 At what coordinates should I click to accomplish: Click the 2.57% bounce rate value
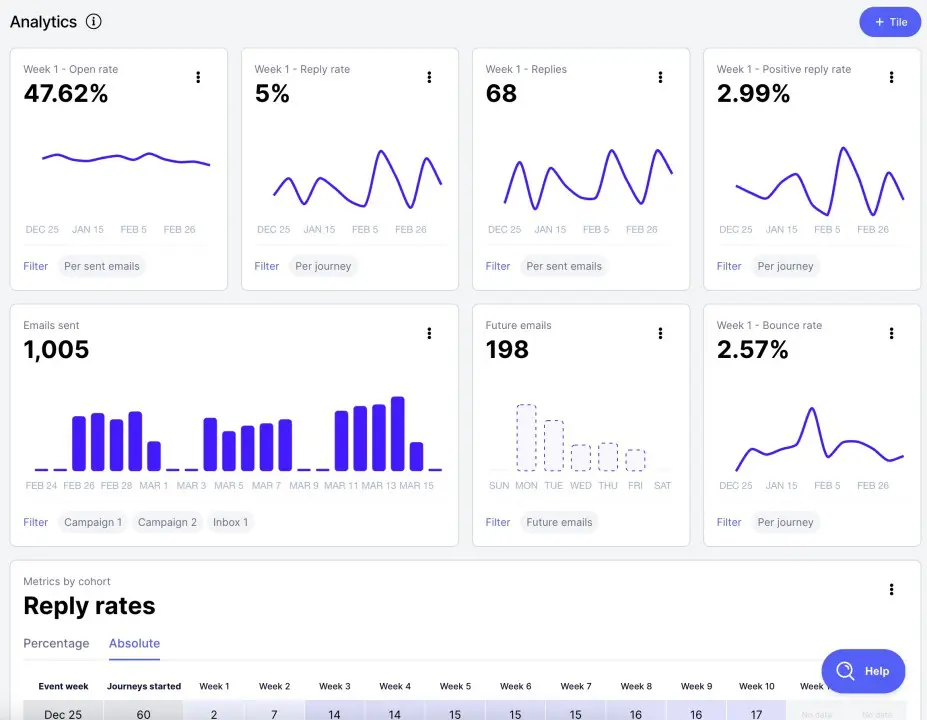pos(753,349)
